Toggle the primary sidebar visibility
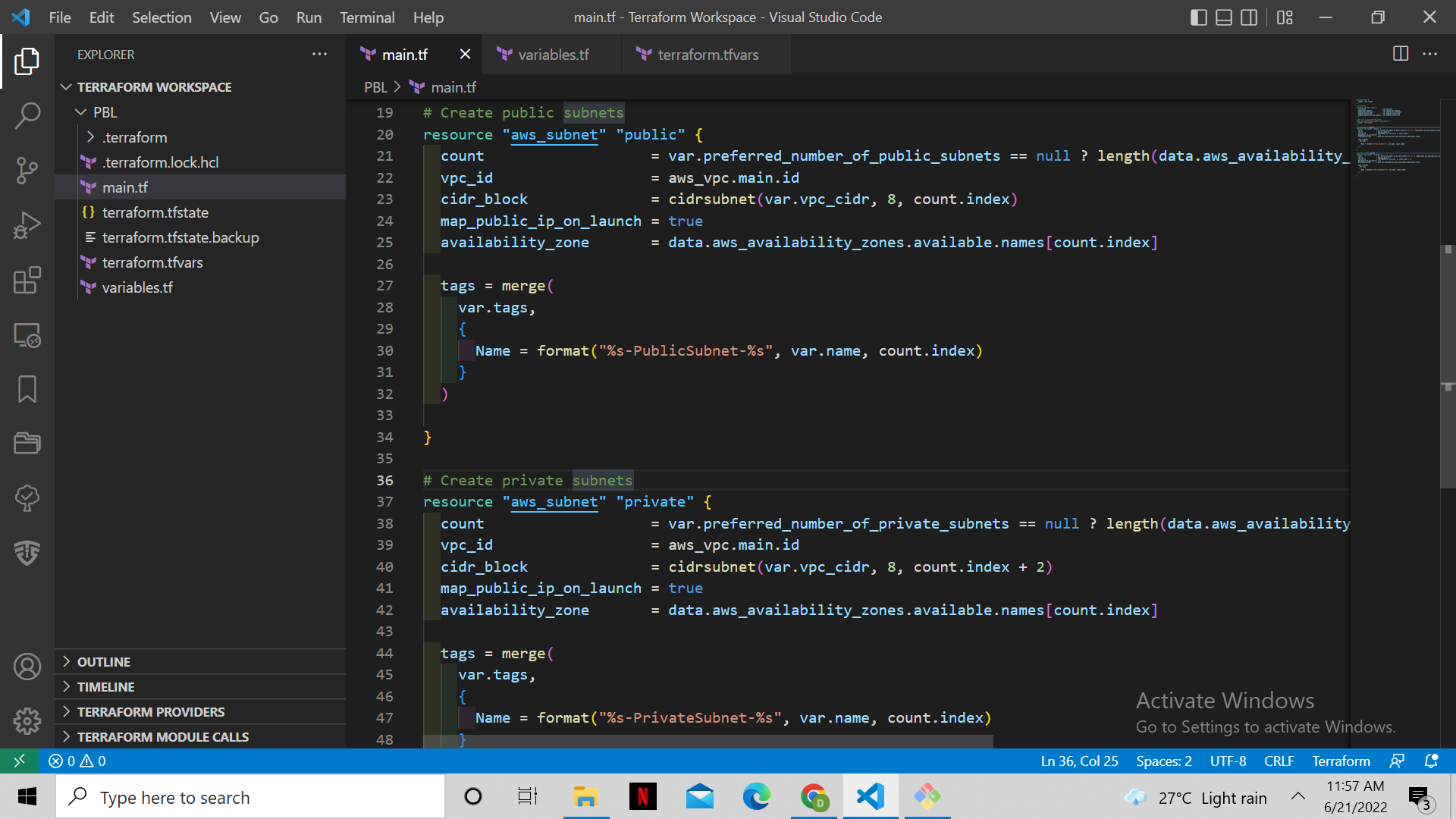The width and height of the screenshot is (1456, 819). [x=1198, y=17]
